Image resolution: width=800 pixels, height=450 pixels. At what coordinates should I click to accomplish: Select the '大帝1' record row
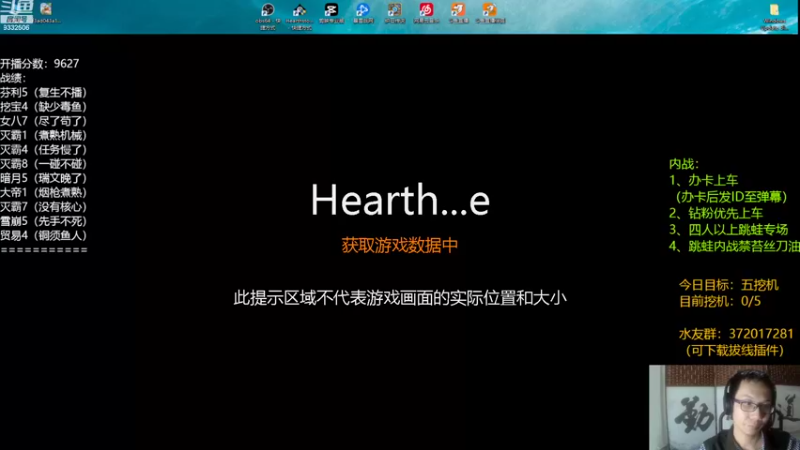44,192
